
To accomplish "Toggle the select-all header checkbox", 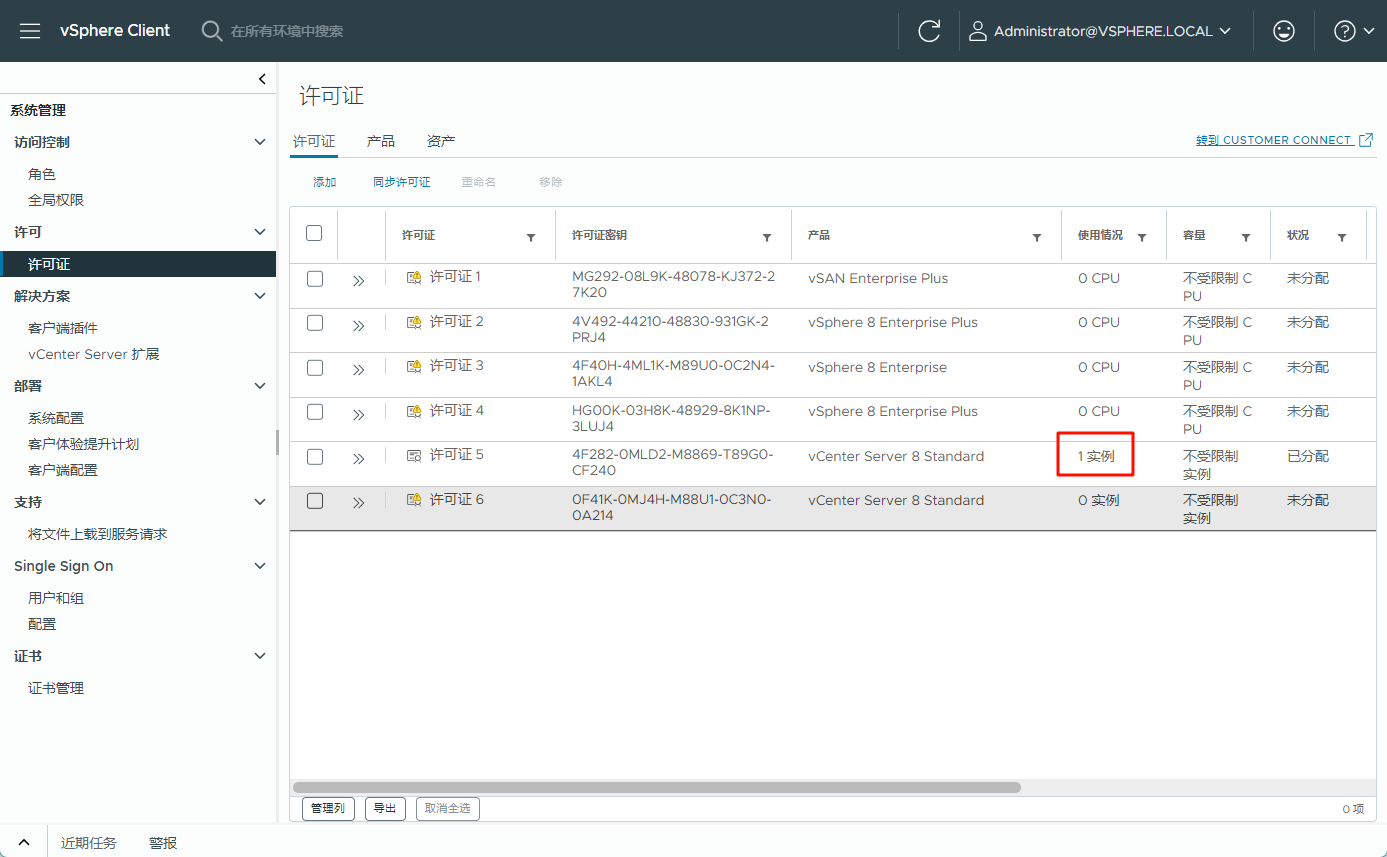I will [314, 233].
